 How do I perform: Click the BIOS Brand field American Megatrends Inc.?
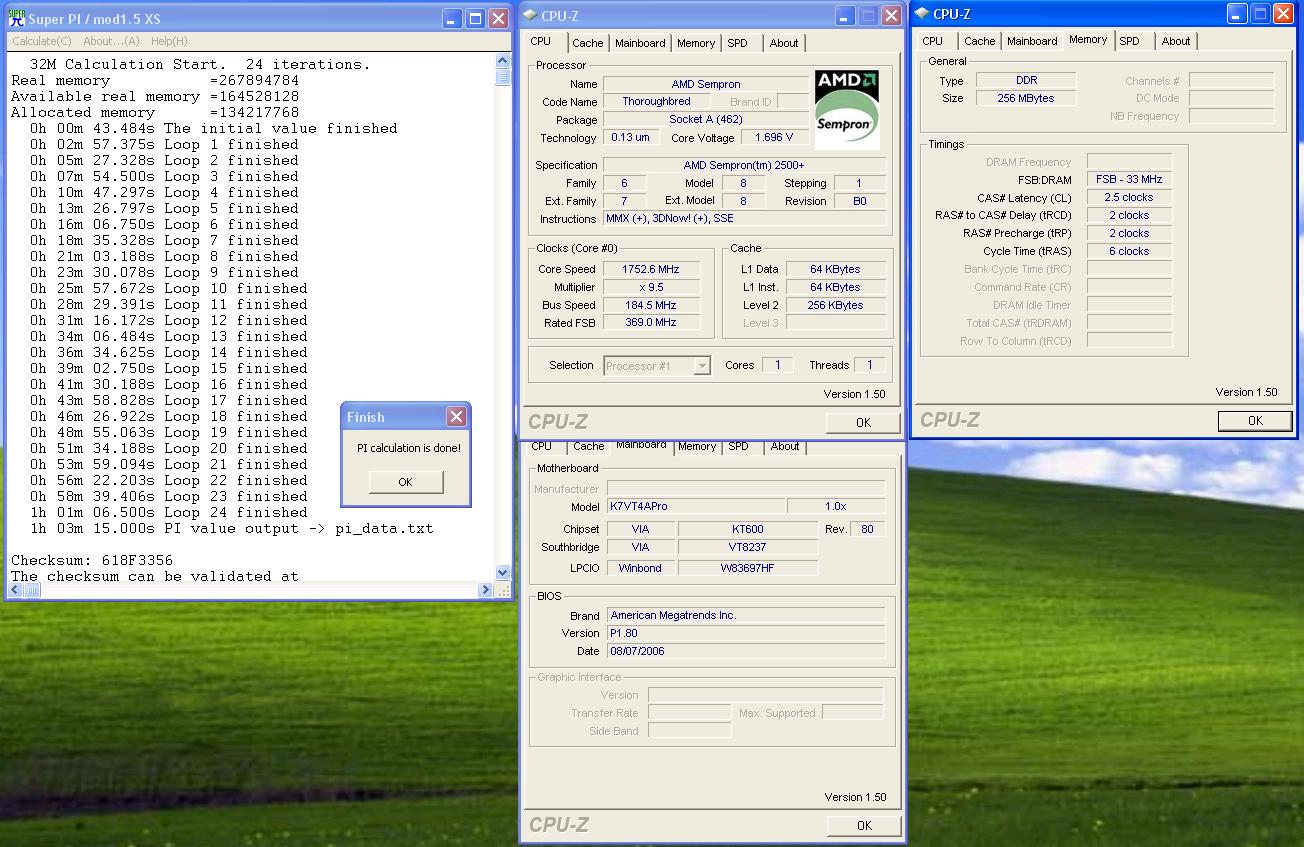[x=746, y=615]
